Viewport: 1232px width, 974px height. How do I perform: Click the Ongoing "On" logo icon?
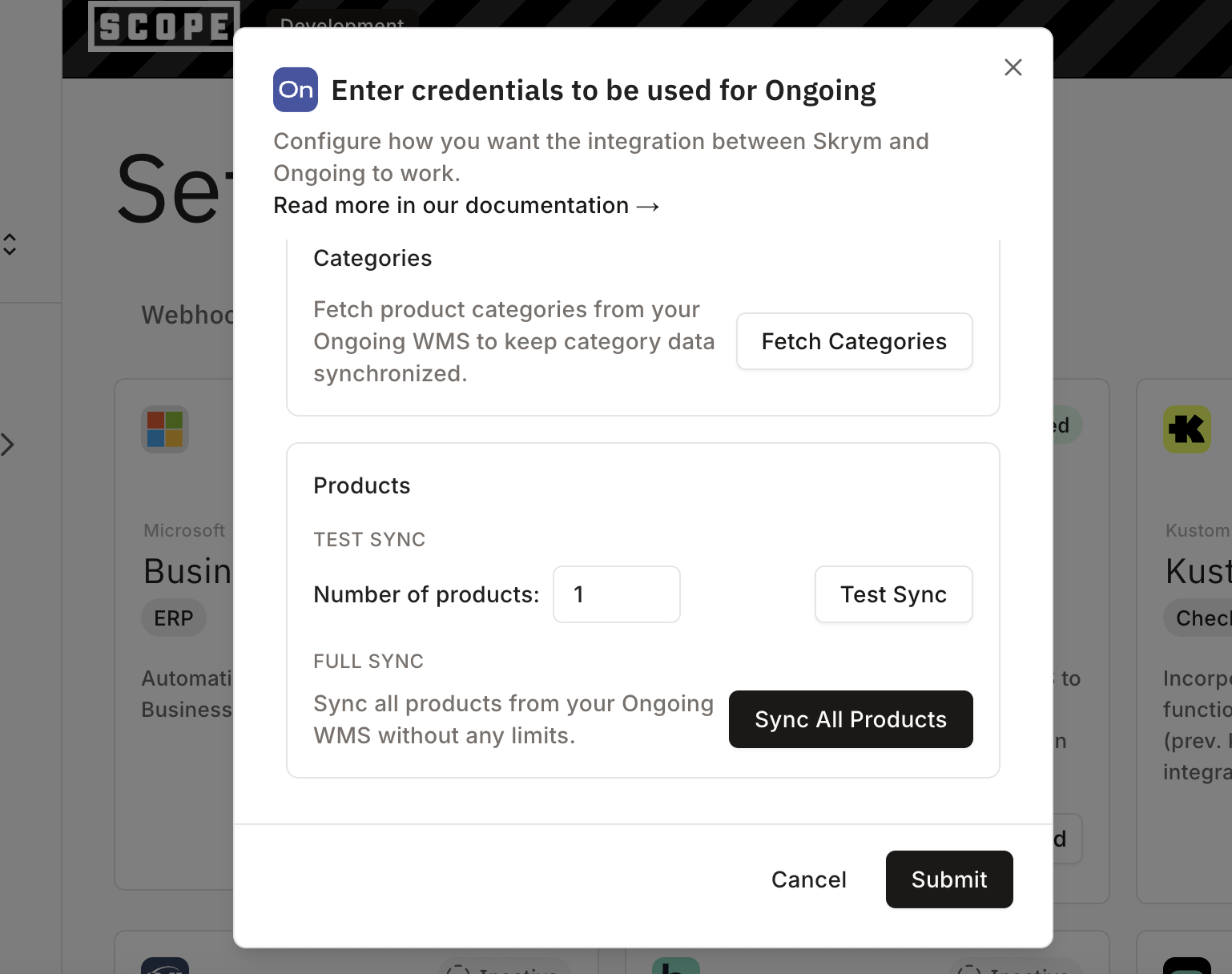click(x=295, y=90)
